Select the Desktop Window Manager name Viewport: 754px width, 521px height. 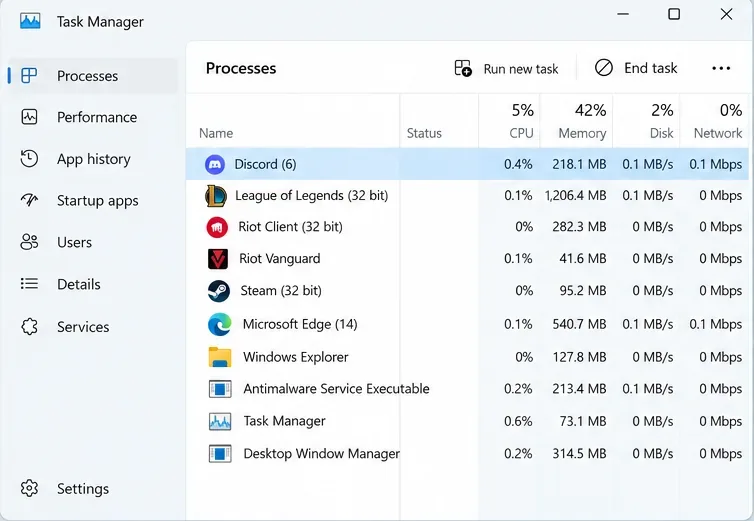pos(321,454)
